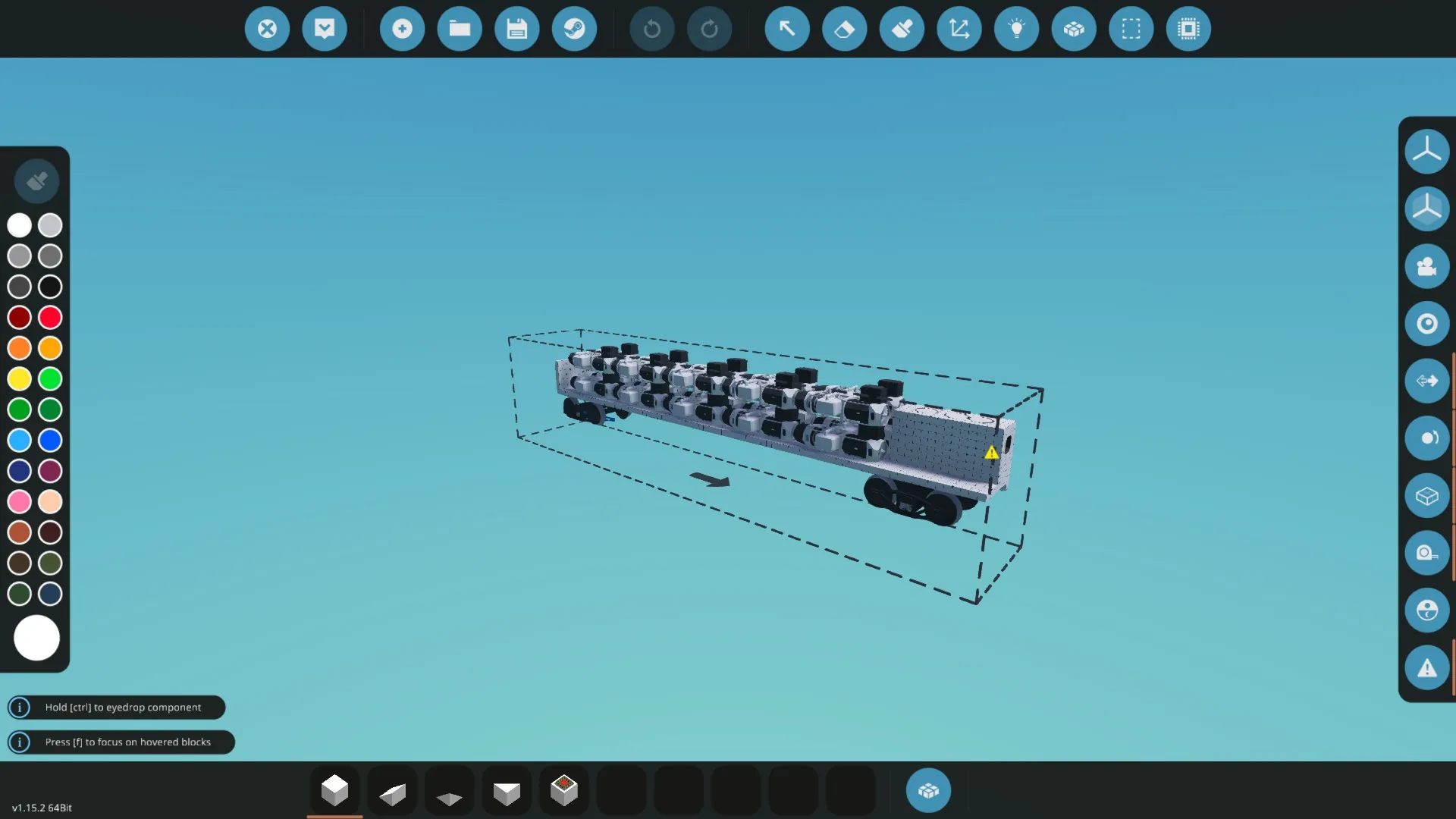Click the dashed selection box tool
Screen dimensions: 1456x819
click(x=1131, y=29)
